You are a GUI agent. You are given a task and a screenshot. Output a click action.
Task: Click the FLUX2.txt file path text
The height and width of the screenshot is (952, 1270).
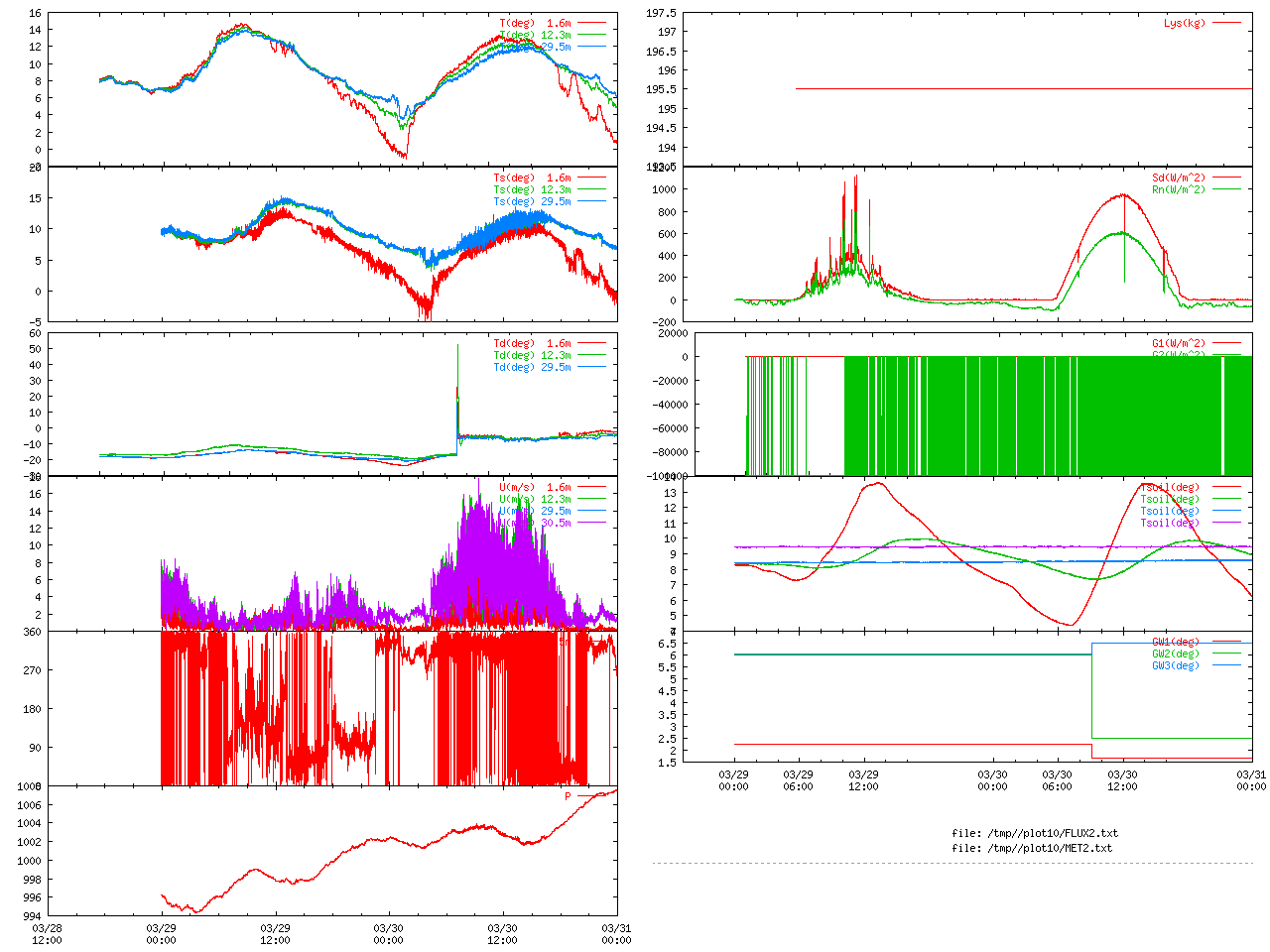1035,833
